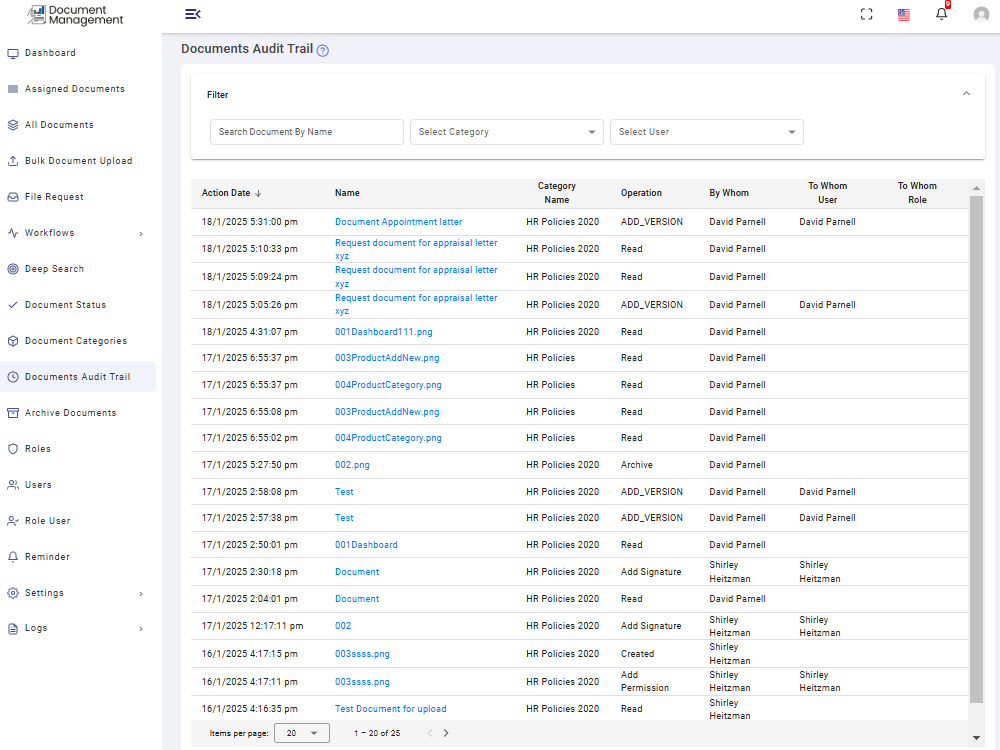This screenshot has width=1000, height=750.
Task: Expand the Logs submenu arrow
Action: (141, 629)
